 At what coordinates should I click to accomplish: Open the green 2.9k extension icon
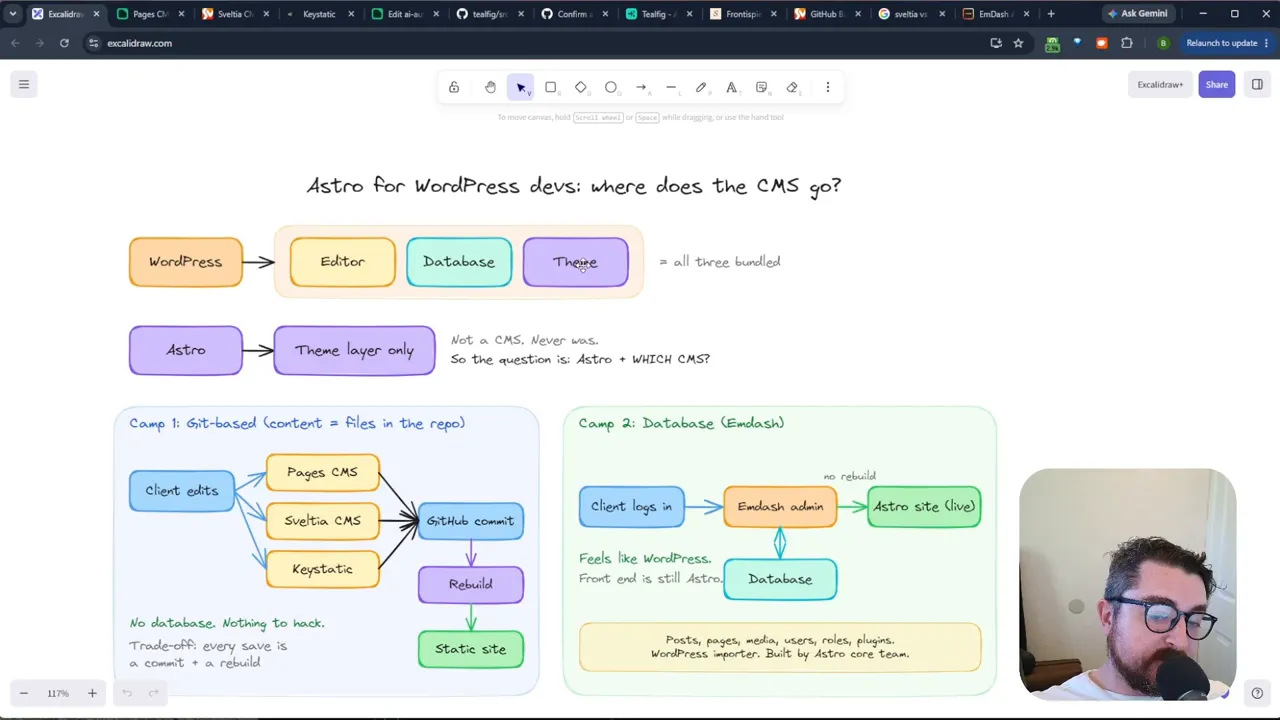tap(1052, 43)
